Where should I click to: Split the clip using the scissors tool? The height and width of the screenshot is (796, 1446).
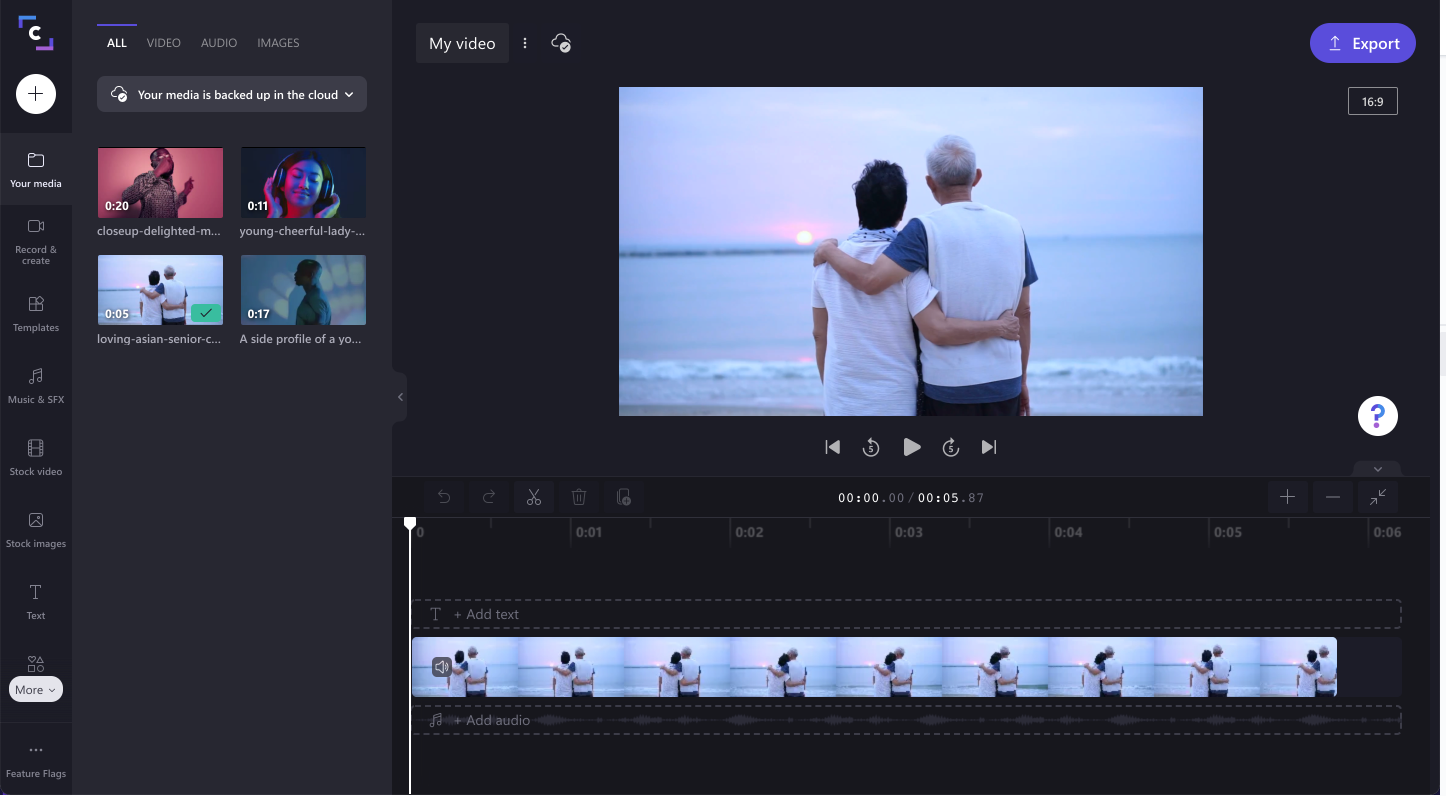click(x=534, y=497)
